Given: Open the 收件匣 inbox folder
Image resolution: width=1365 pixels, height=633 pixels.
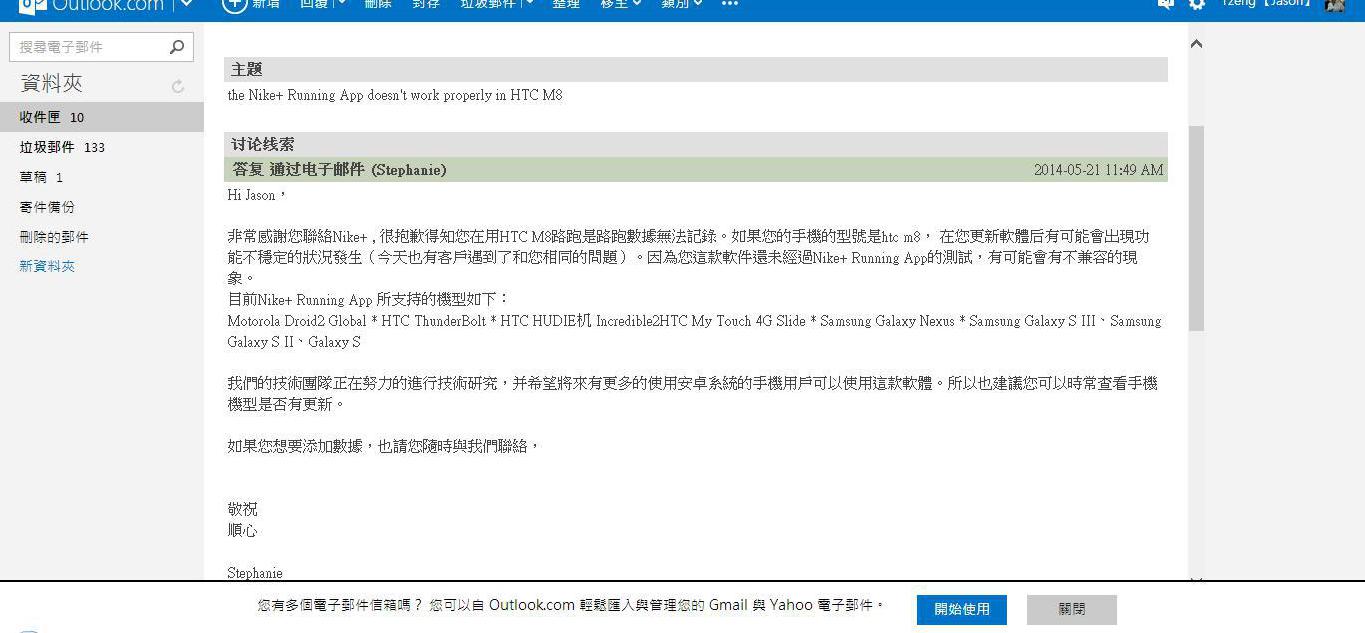Looking at the screenshot, I should tap(101, 117).
